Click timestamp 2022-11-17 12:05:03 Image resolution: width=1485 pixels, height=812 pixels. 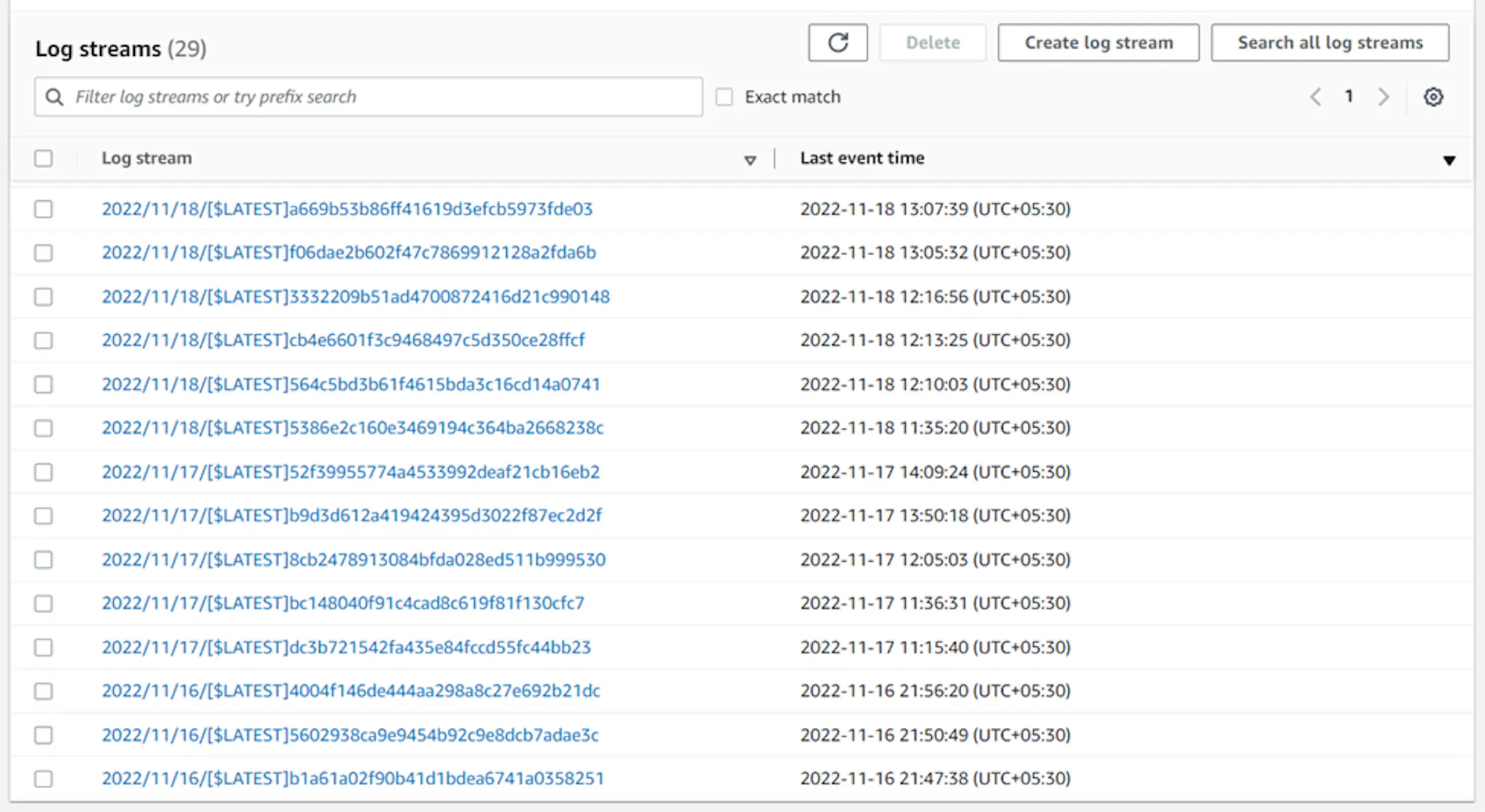(x=935, y=560)
